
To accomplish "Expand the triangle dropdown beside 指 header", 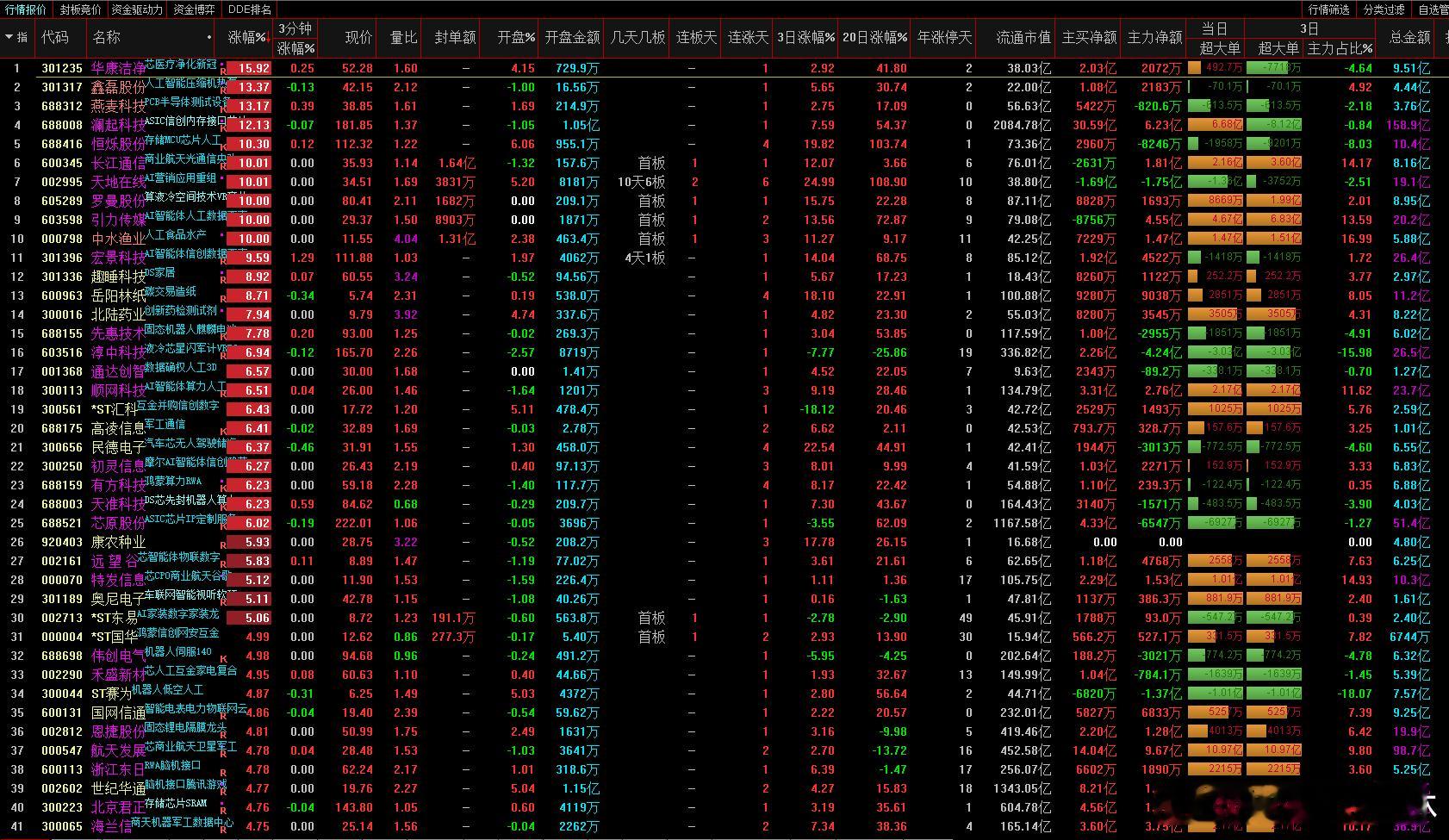I will click(9, 37).
